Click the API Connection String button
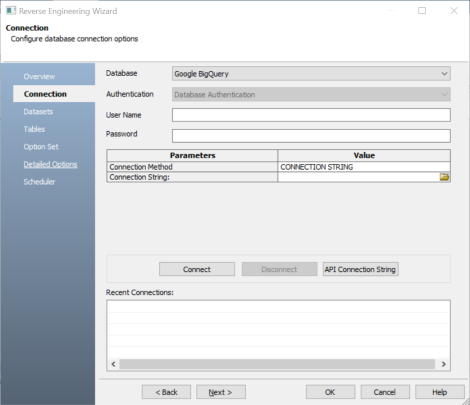 360,269
